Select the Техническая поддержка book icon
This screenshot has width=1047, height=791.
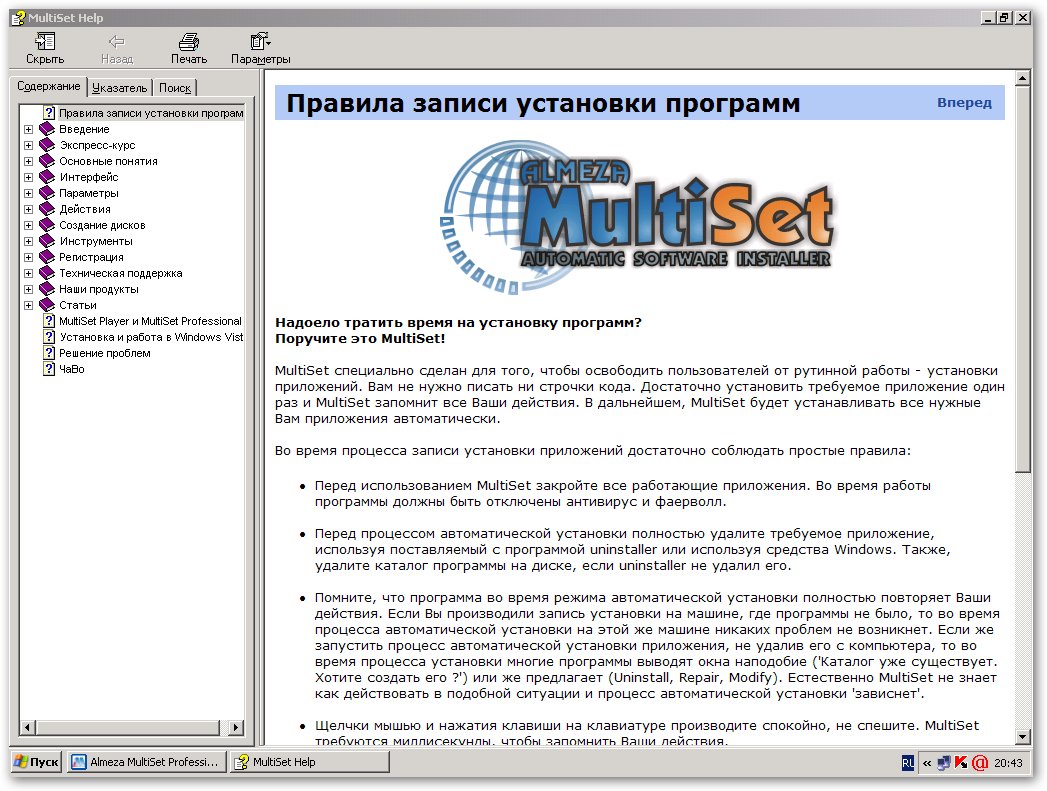[x=47, y=273]
